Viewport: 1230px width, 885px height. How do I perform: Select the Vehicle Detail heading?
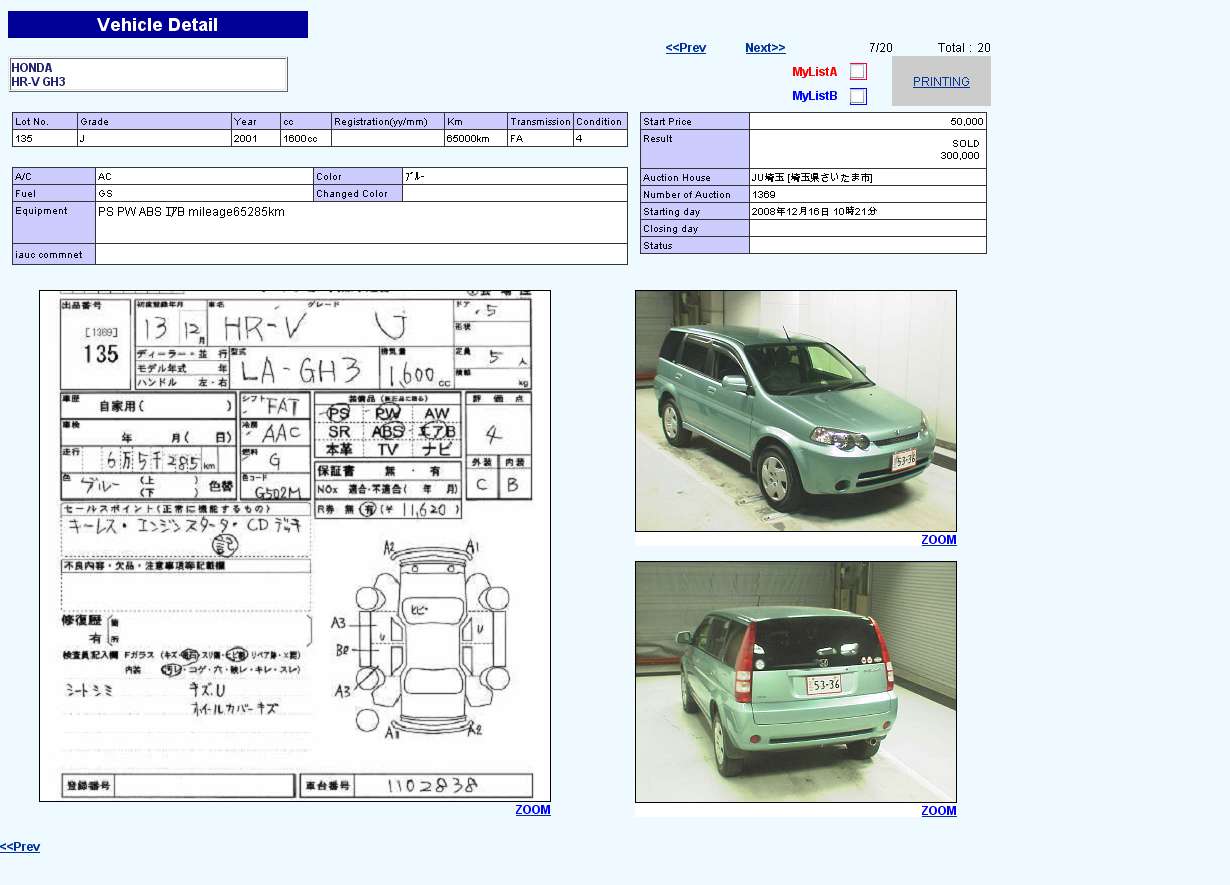pos(158,25)
